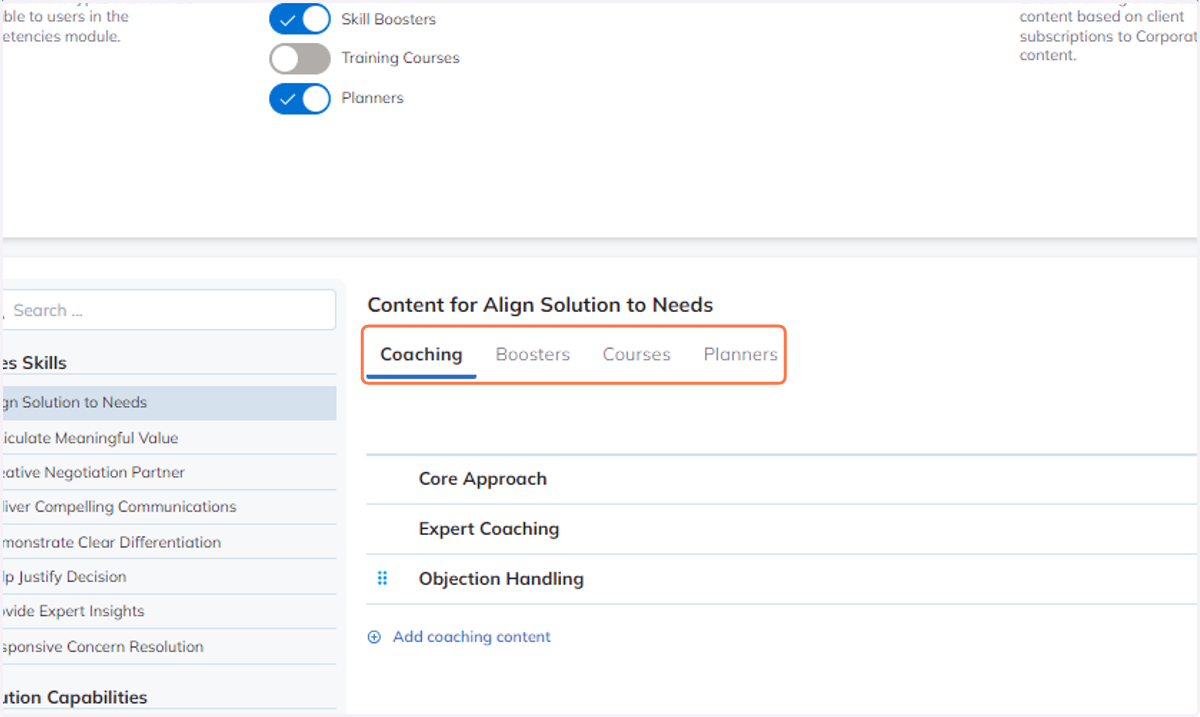Turn off the Skill Boosters toggle
1200x717 pixels.
click(x=299, y=19)
